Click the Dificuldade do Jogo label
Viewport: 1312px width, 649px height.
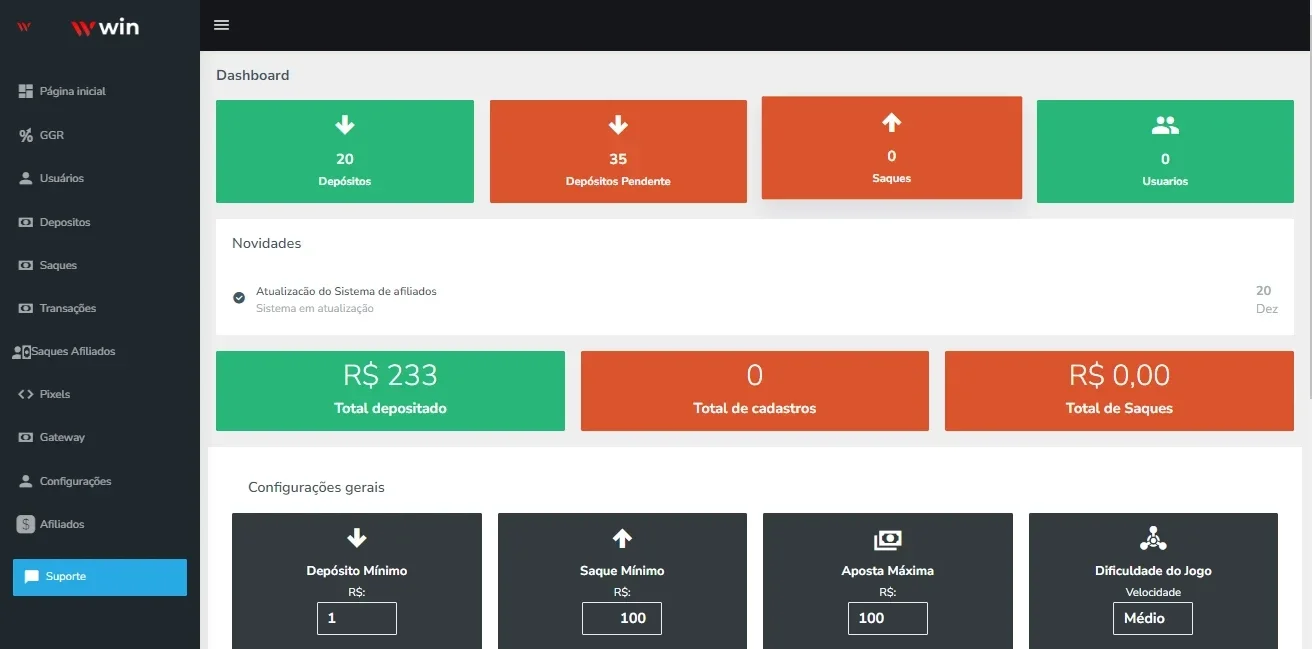coord(1153,571)
